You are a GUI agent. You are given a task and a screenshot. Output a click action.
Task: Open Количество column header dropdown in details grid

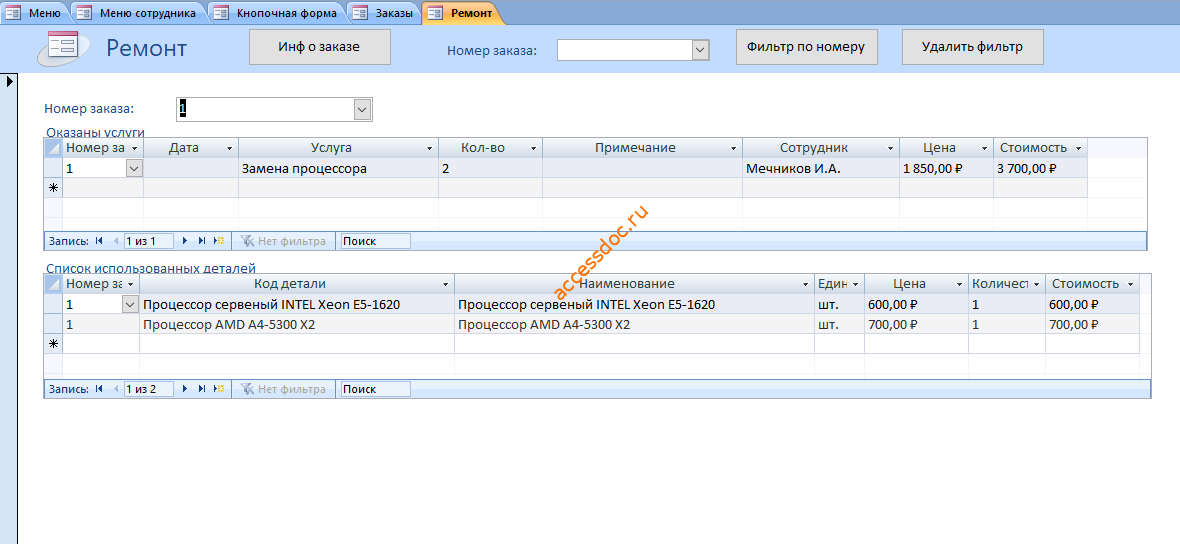[1036, 284]
